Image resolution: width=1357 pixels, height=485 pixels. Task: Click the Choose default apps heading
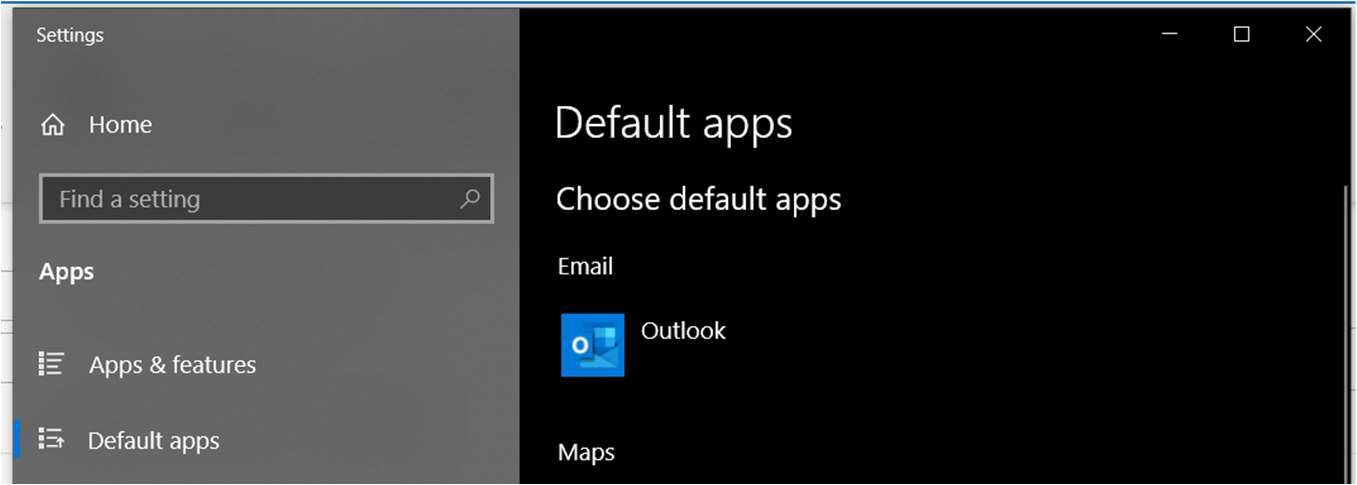pyautogui.click(x=698, y=199)
